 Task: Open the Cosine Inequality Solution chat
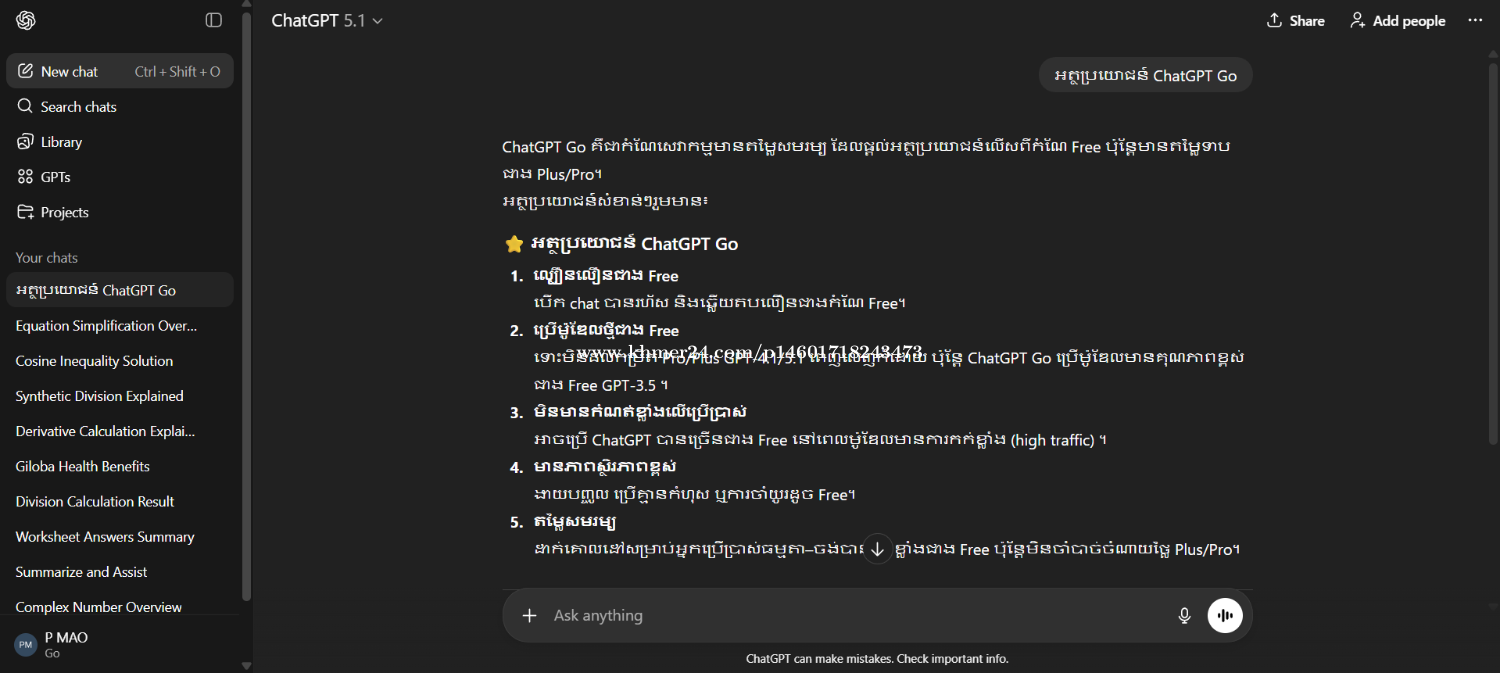coord(94,361)
